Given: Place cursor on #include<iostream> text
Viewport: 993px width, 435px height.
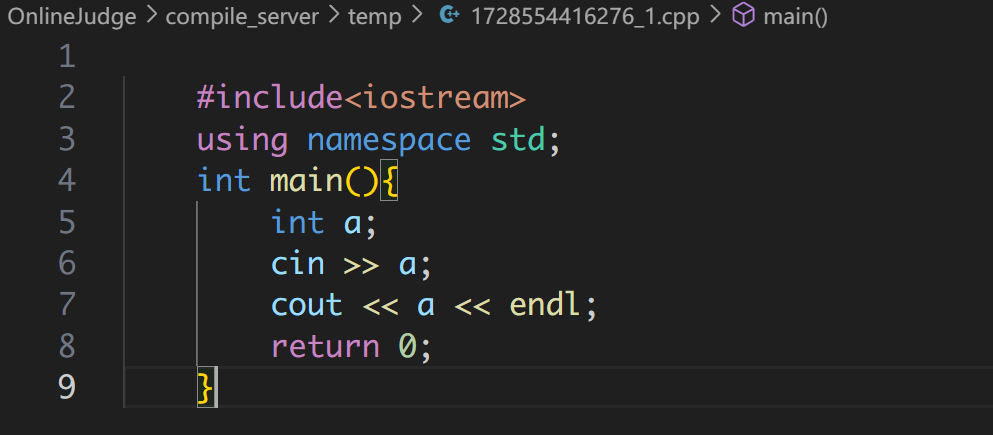Looking at the screenshot, I should pos(361,98).
